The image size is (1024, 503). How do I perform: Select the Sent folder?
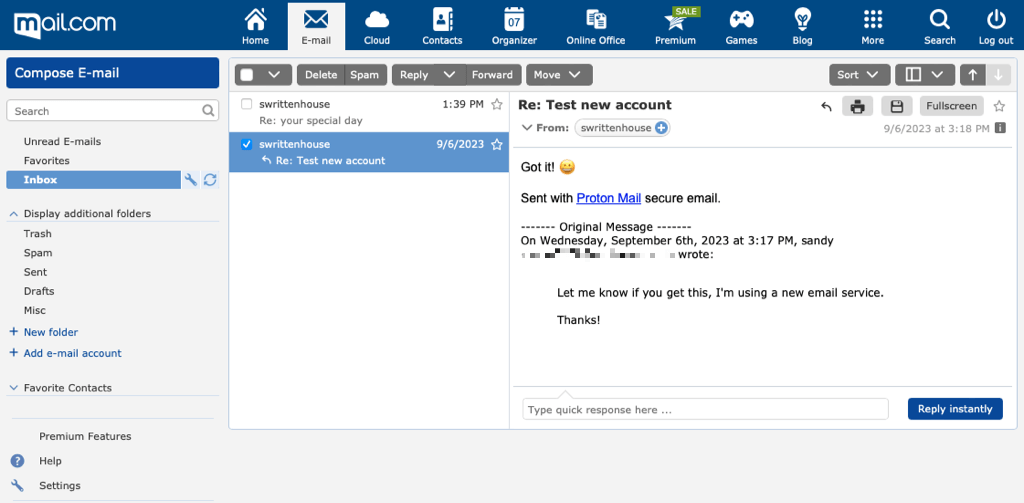point(36,272)
